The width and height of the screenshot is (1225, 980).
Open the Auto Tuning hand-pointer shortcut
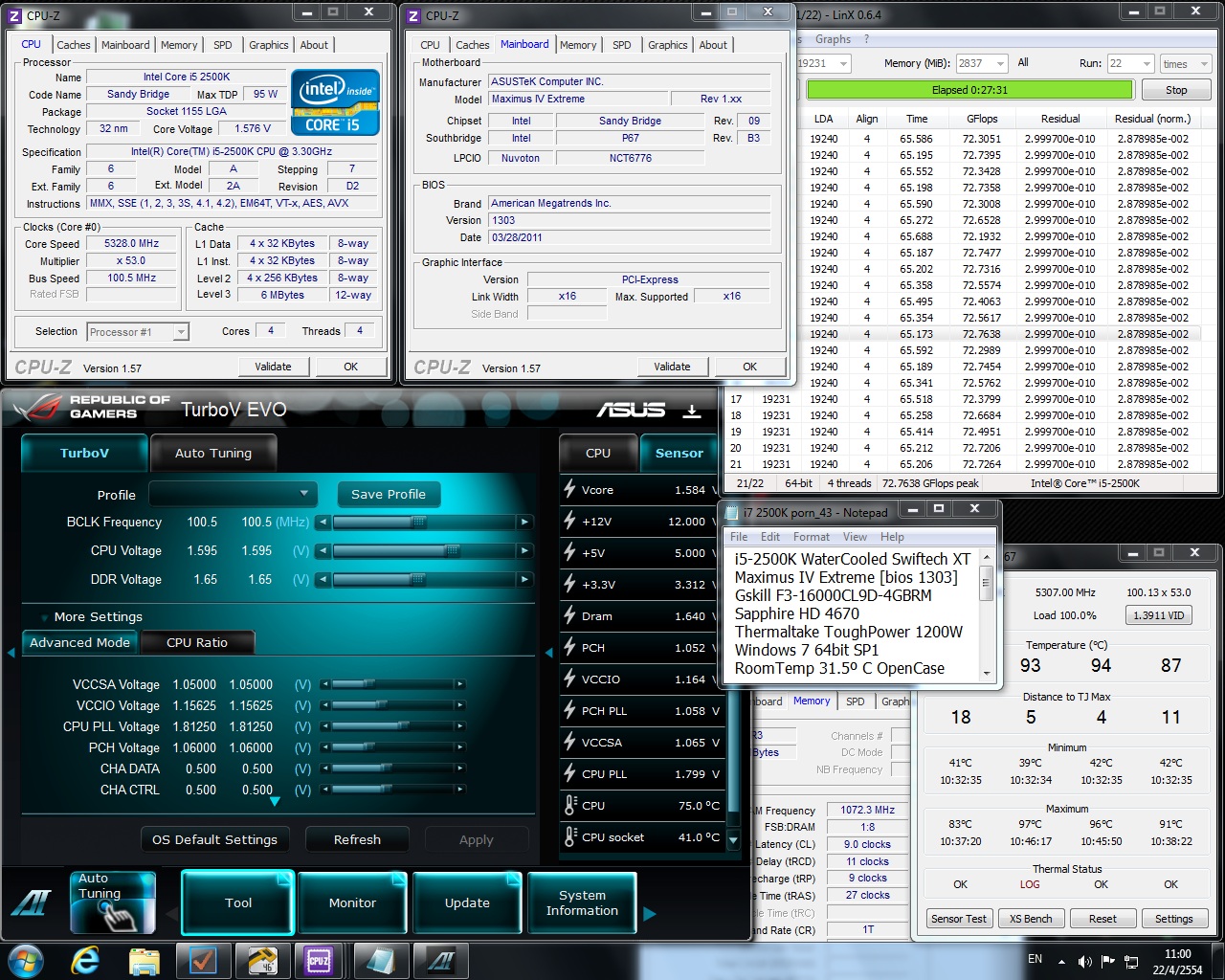[x=113, y=902]
